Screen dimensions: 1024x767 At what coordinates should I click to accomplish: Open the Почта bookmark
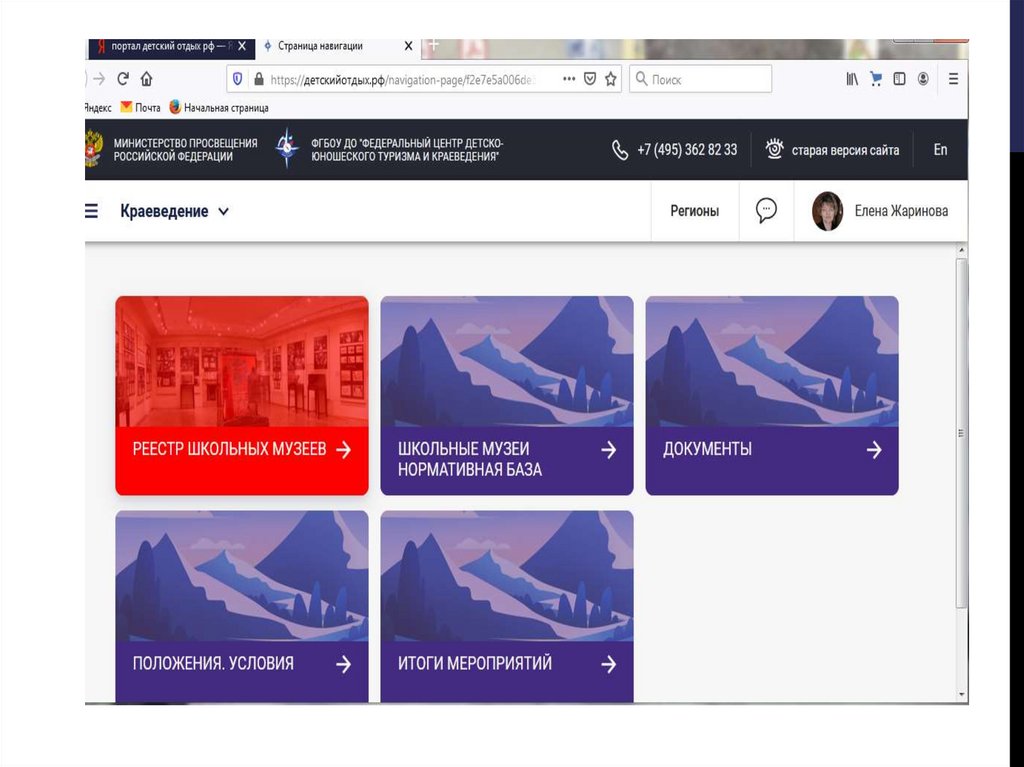(140, 107)
